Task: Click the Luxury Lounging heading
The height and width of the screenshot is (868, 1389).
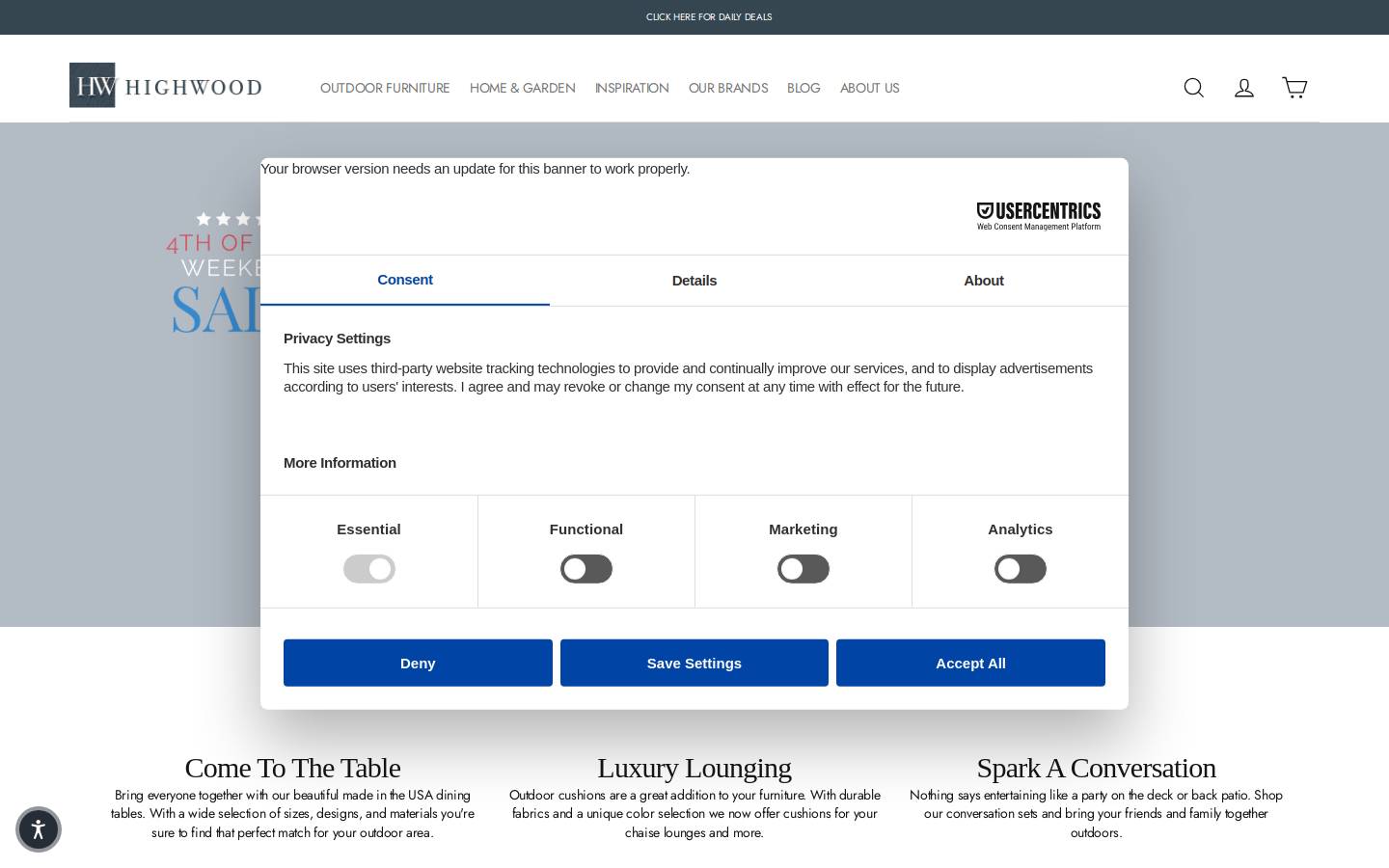Action: pyautogui.click(x=694, y=768)
